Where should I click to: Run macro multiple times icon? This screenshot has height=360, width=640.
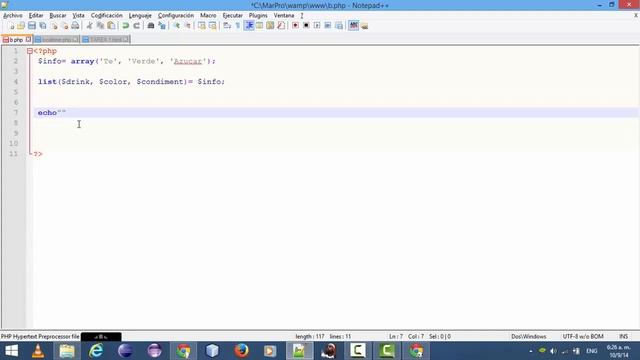click(x=328, y=26)
